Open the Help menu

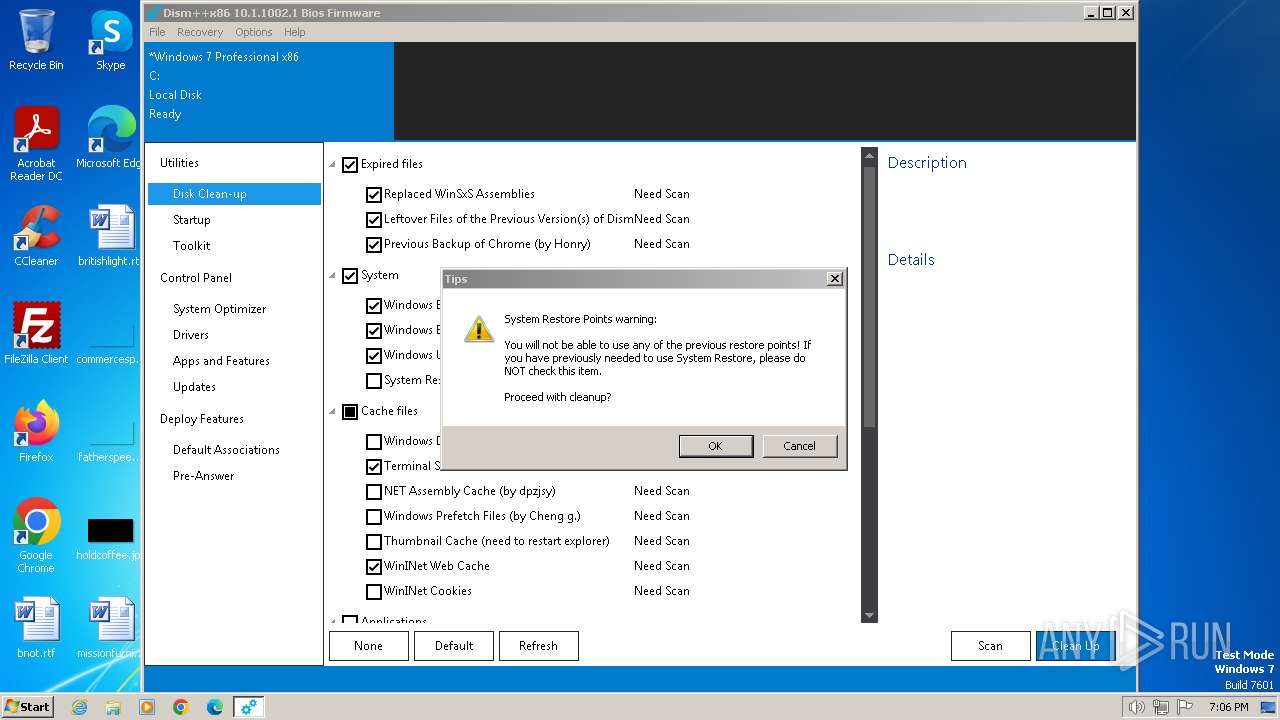294,32
